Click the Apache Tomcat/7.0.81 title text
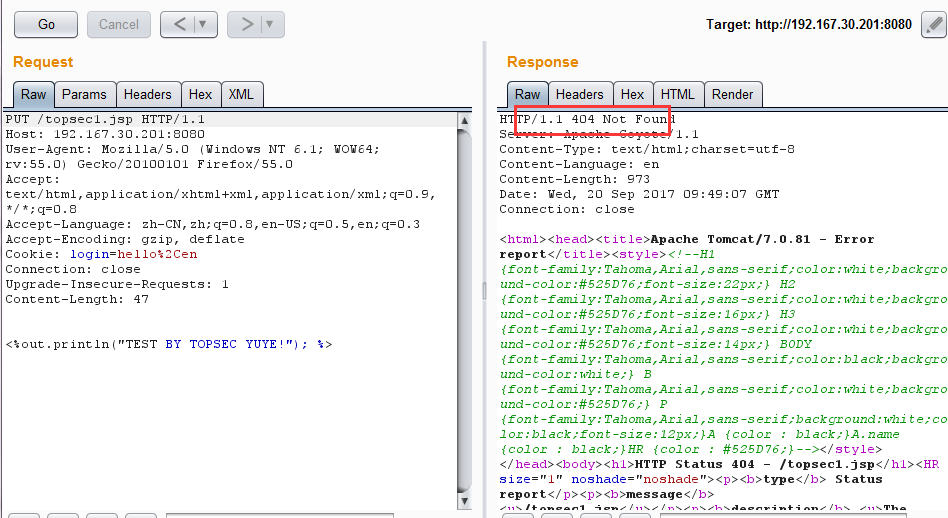This screenshot has width=948, height=518. (x=730, y=239)
